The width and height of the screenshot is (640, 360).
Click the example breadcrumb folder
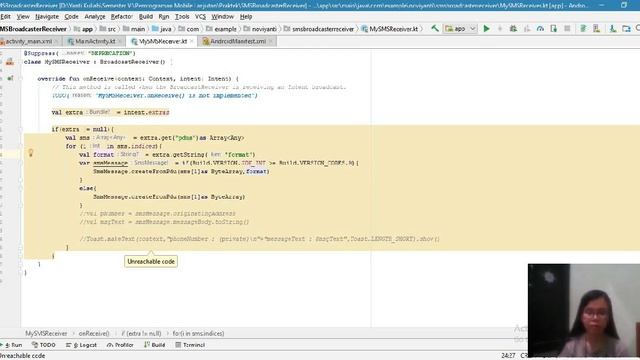[221, 29]
